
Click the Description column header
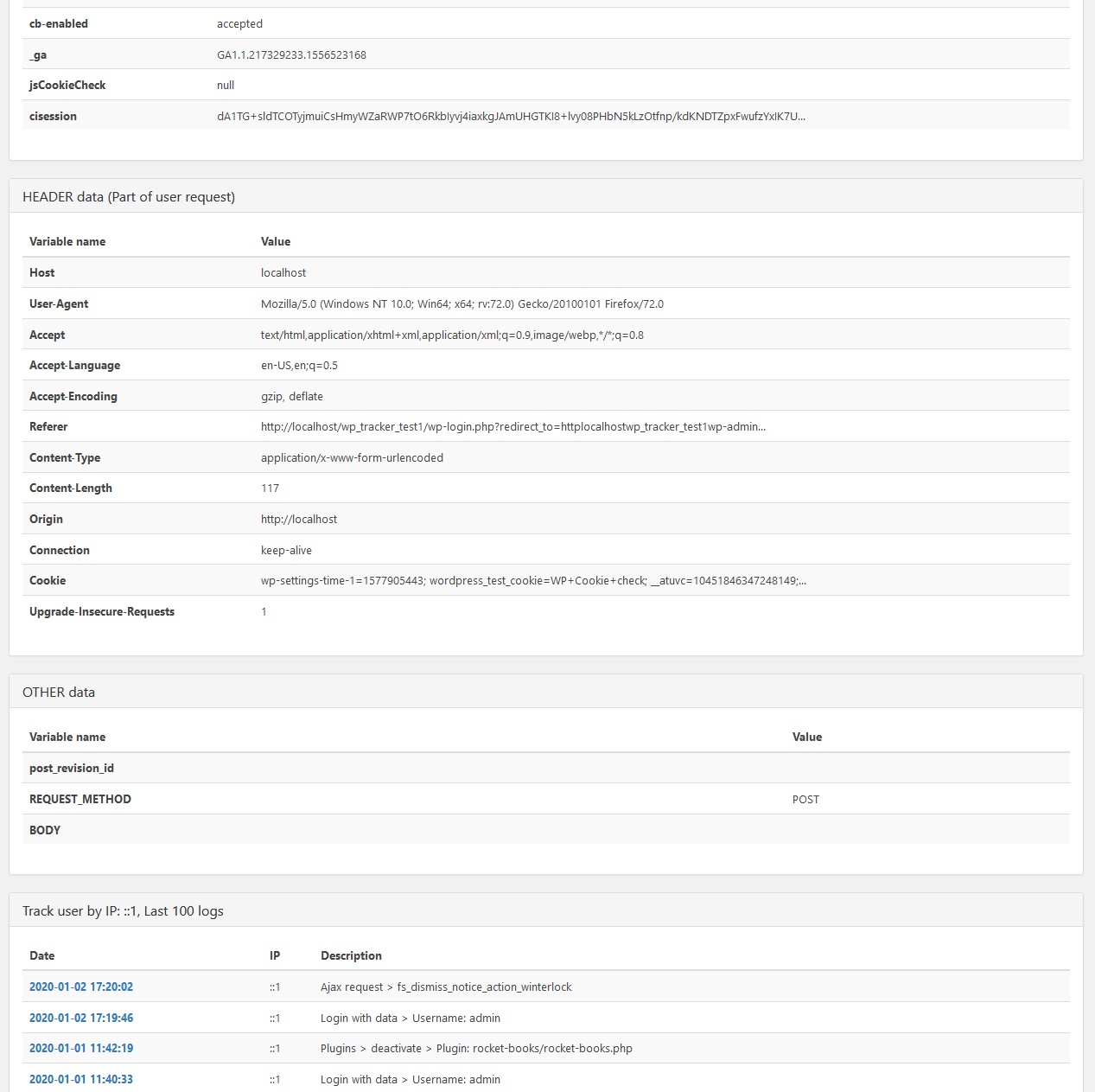pos(351,955)
